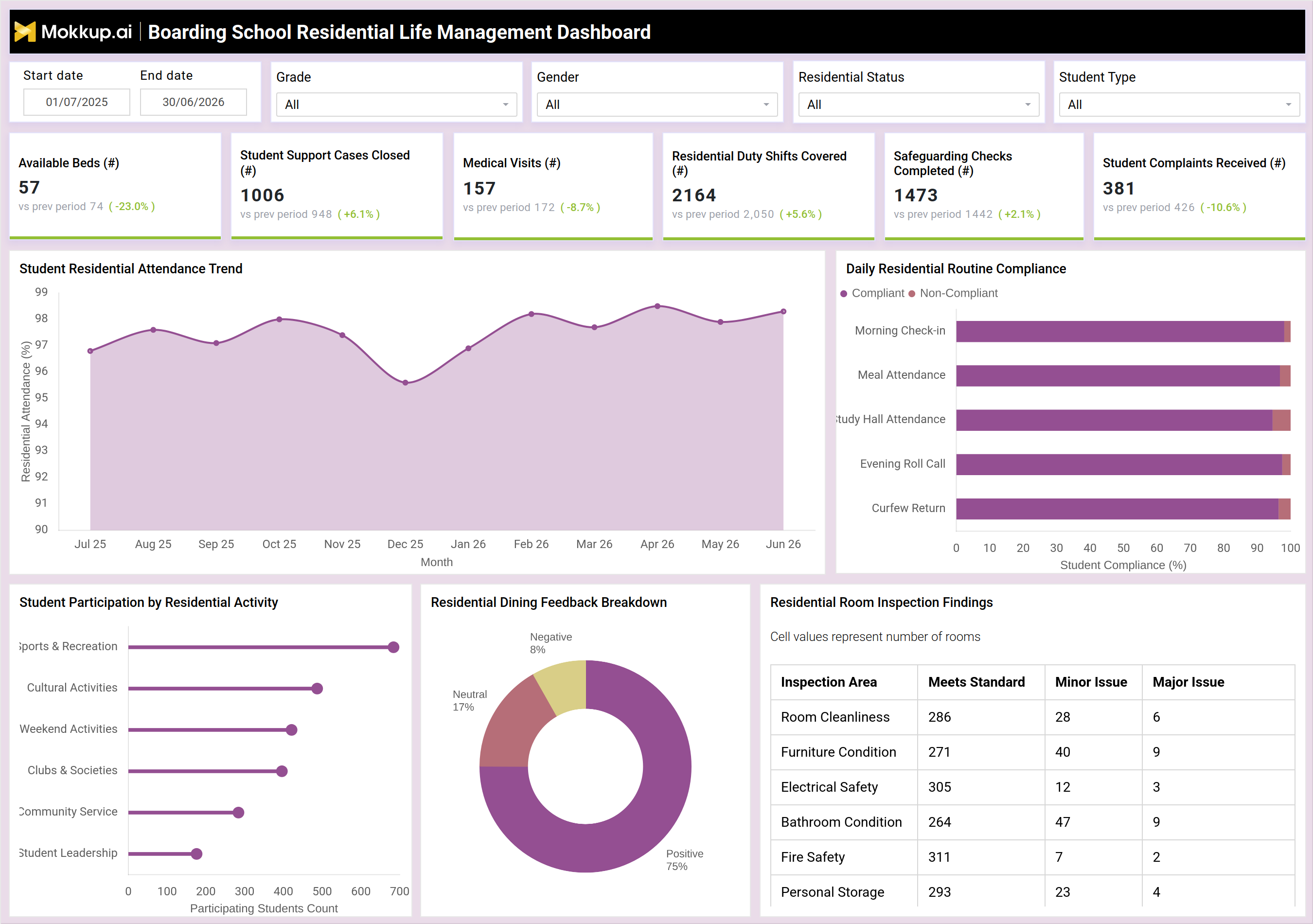Viewport: 1313px width, 924px height.
Task: Select the Student Support Cases Closed card
Action: tap(337, 186)
